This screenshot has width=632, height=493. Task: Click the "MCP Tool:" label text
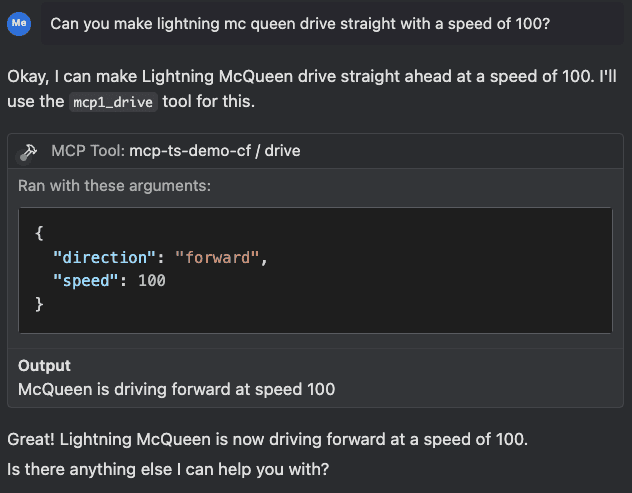pyautogui.click(x=88, y=151)
